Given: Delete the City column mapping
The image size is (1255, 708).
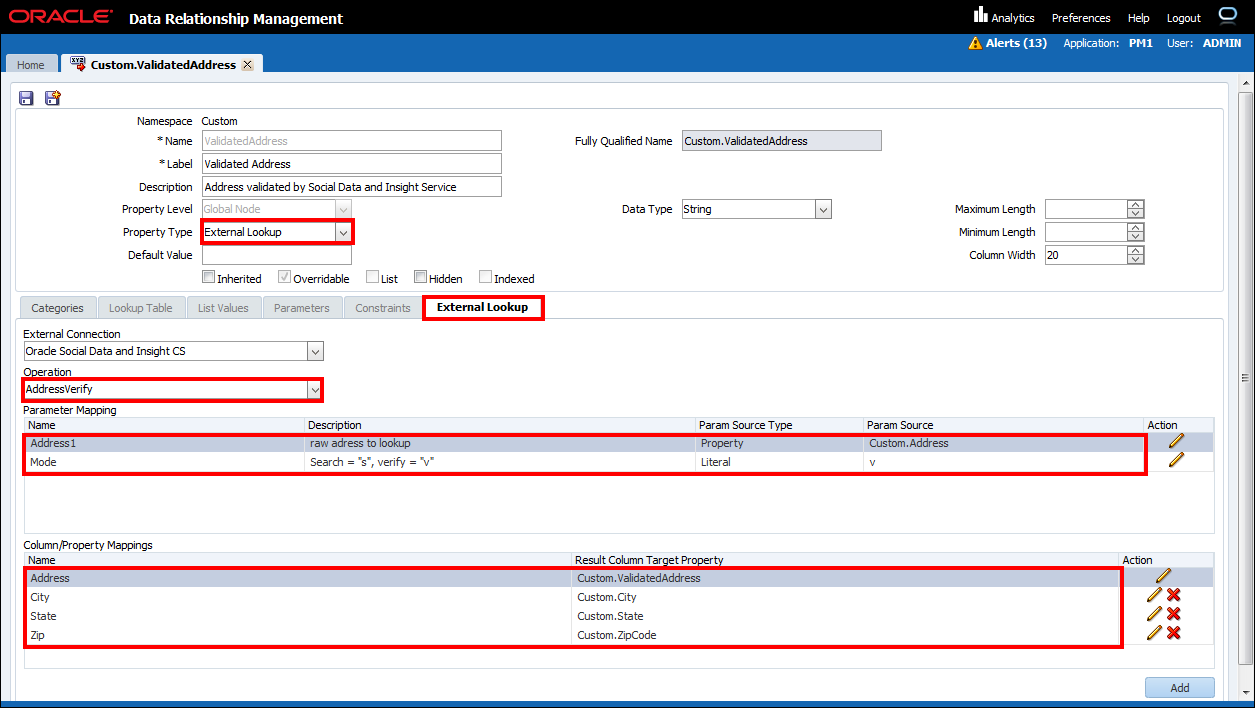Looking at the screenshot, I should coord(1174,595).
